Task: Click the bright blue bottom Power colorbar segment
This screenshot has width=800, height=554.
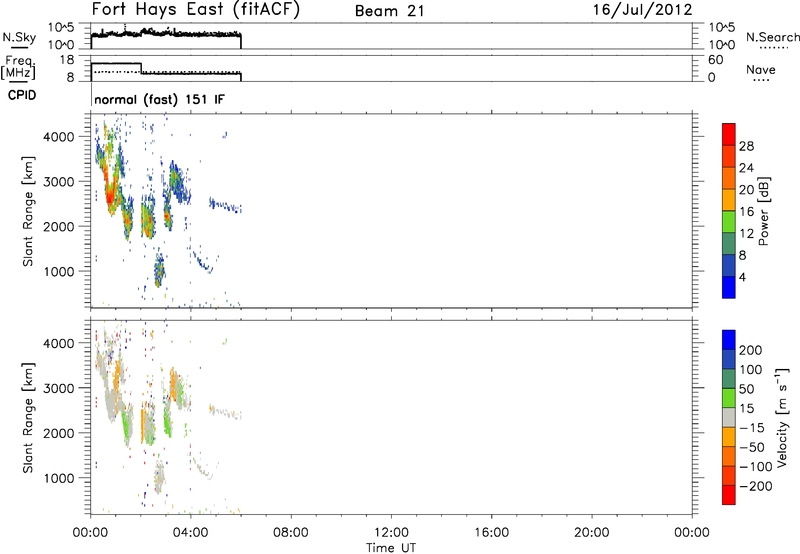Action: (x=729, y=287)
